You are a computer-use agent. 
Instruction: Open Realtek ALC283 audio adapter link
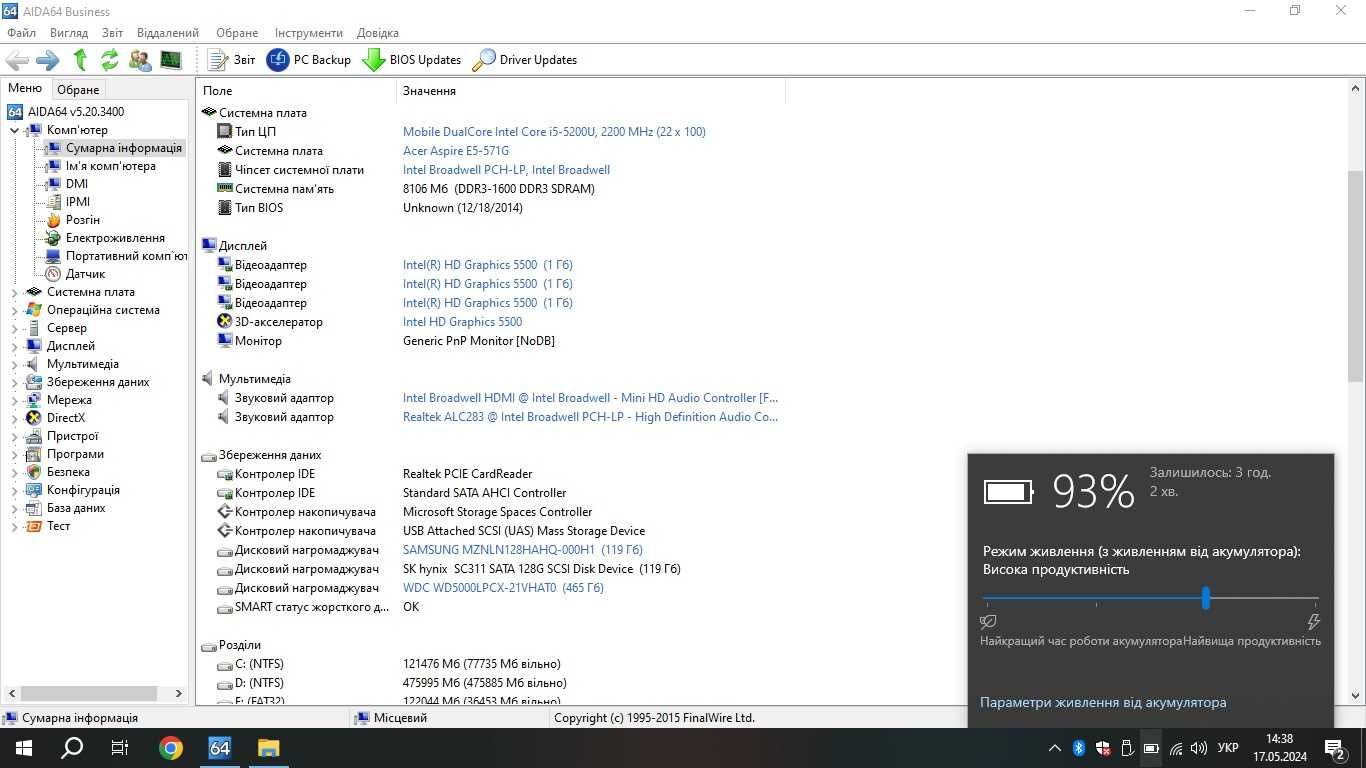(590, 417)
